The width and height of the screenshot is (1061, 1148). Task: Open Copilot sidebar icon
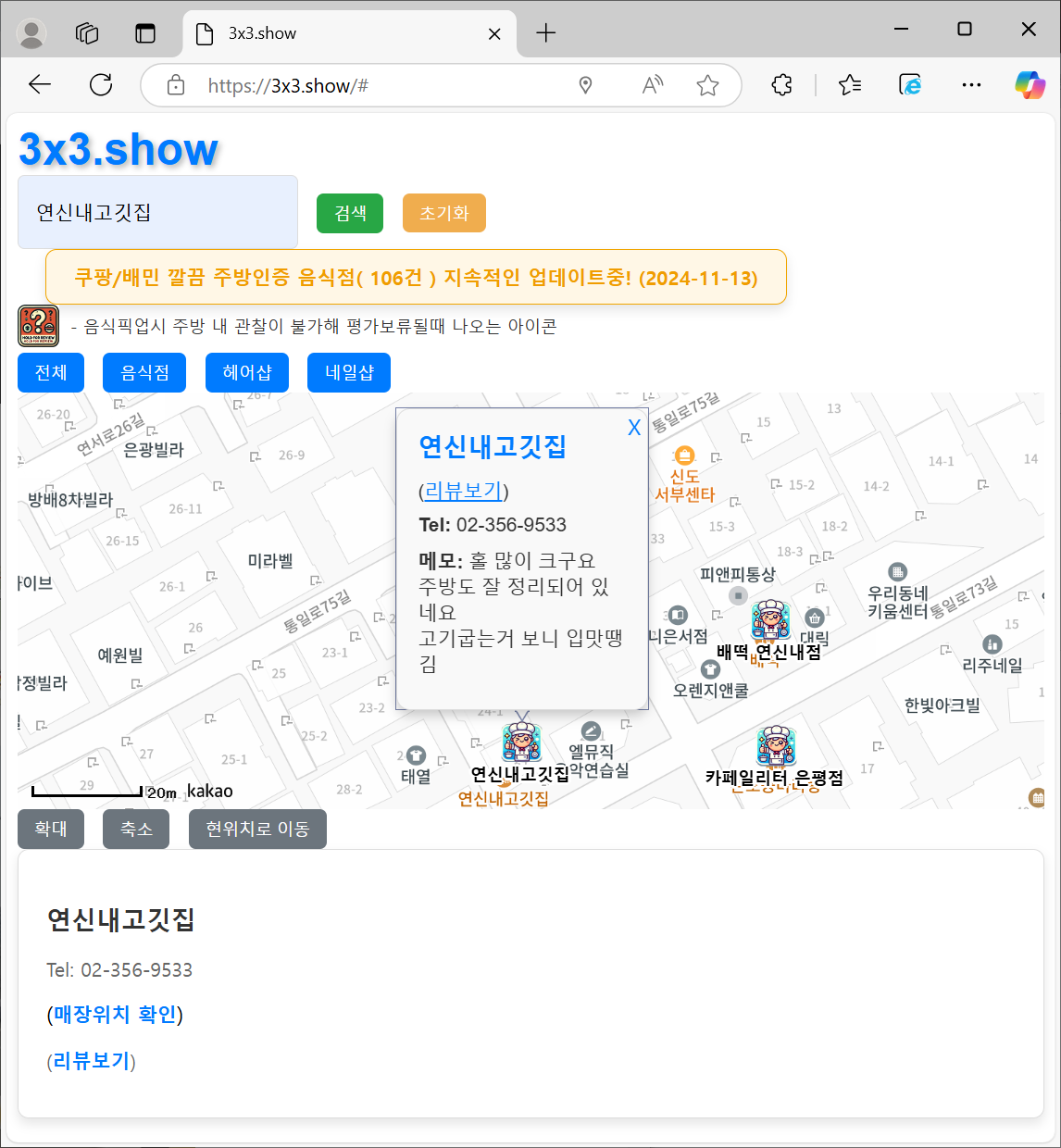1030,85
